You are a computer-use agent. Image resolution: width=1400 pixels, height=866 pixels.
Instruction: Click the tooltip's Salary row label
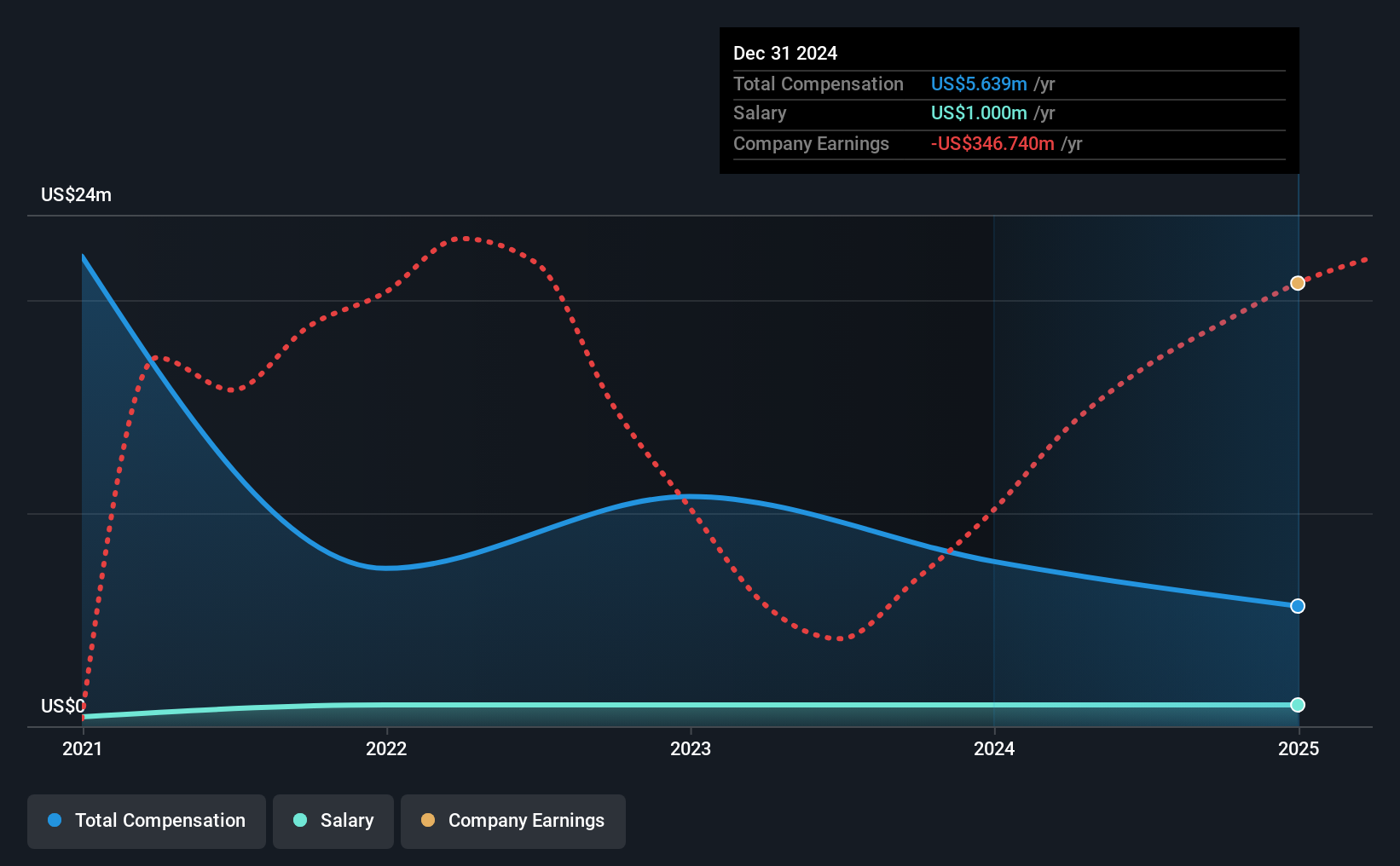pyautogui.click(x=760, y=113)
